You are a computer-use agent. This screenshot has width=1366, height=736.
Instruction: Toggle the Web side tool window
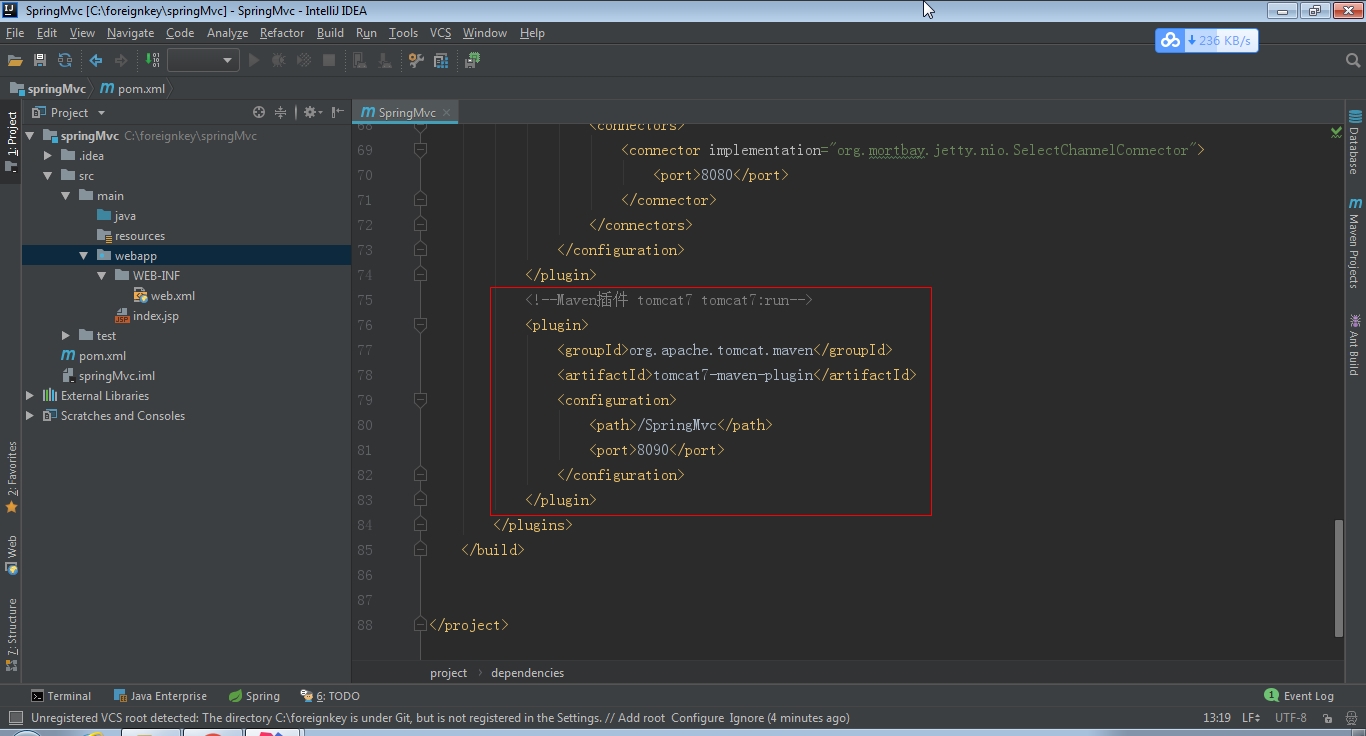11,555
